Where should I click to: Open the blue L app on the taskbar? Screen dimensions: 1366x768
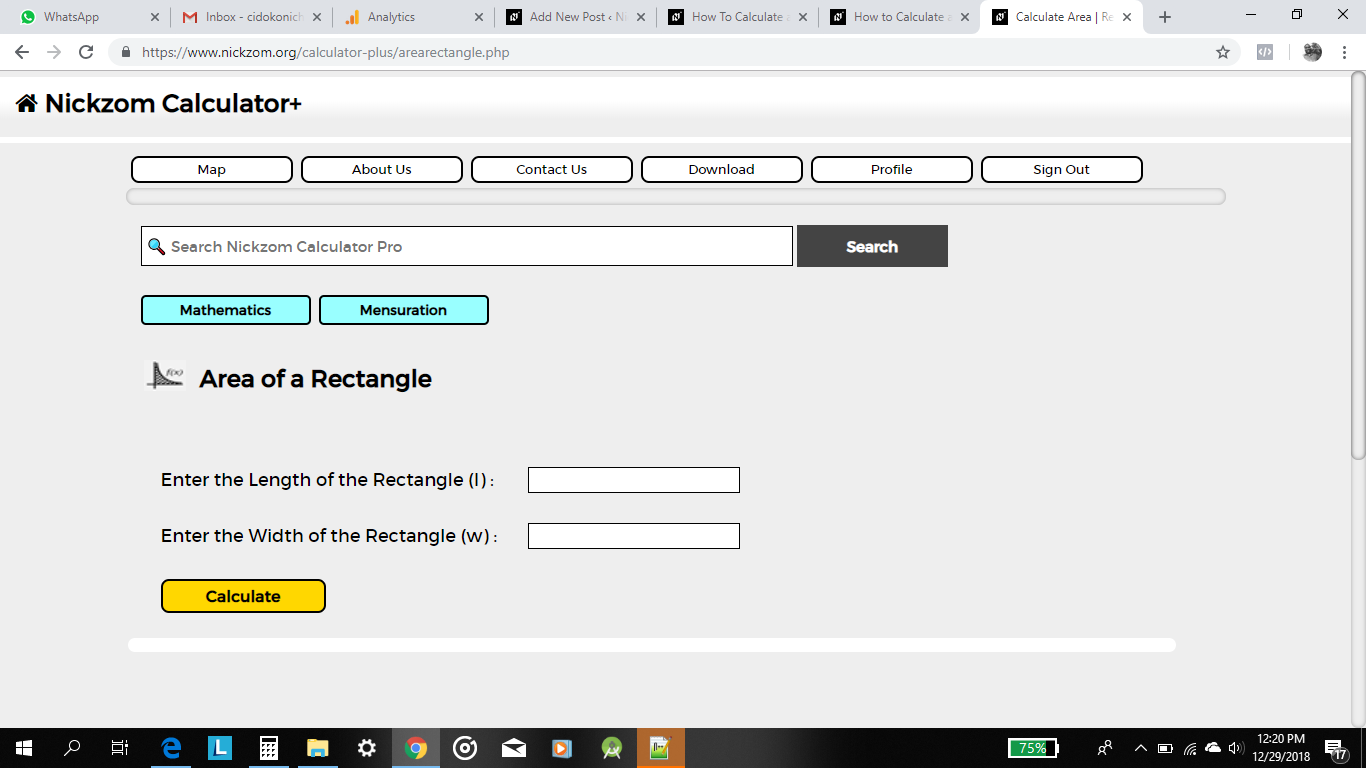[x=220, y=748]
